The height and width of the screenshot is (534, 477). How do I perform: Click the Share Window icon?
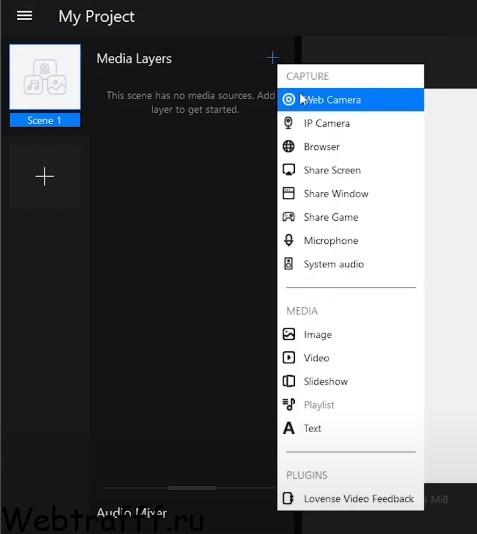click(289, 193)
